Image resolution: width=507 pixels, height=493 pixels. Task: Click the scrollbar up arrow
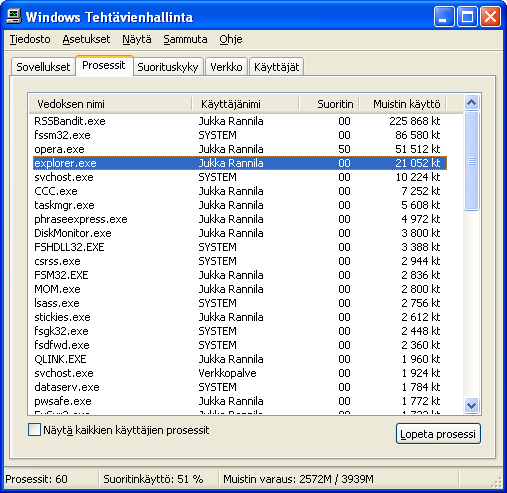tap(471, 102)
